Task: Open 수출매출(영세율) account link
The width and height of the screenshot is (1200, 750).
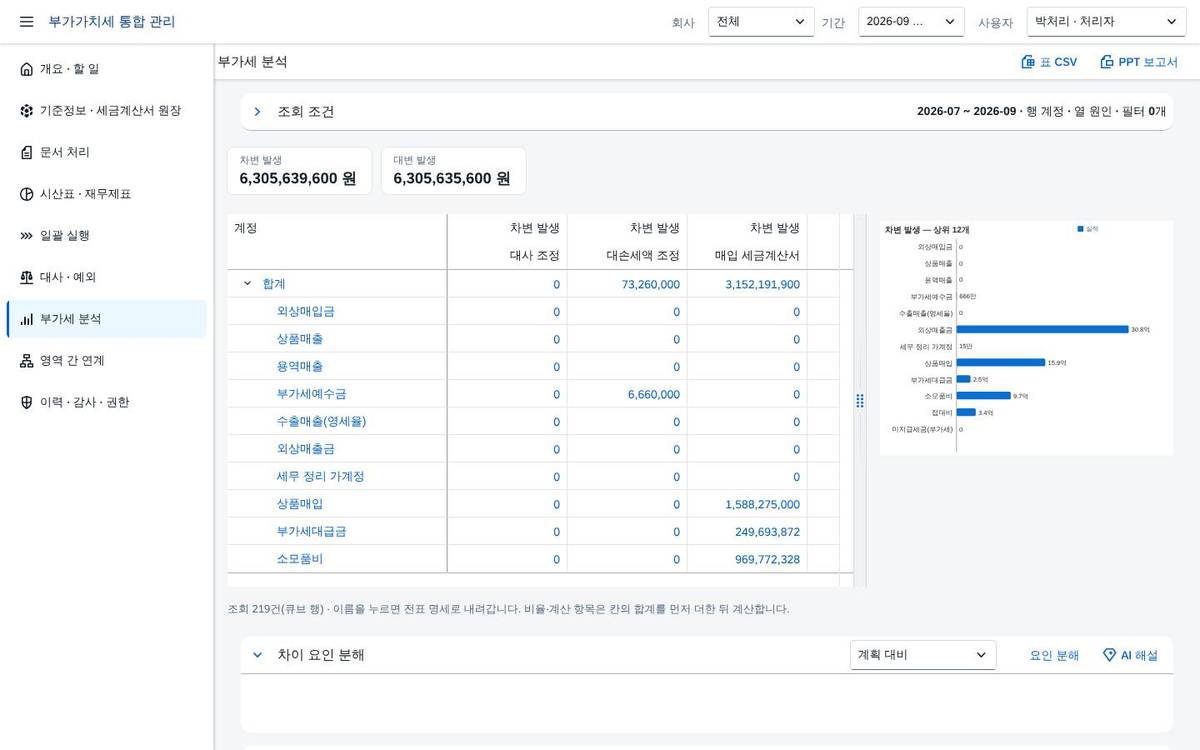Action: point(322,422)
